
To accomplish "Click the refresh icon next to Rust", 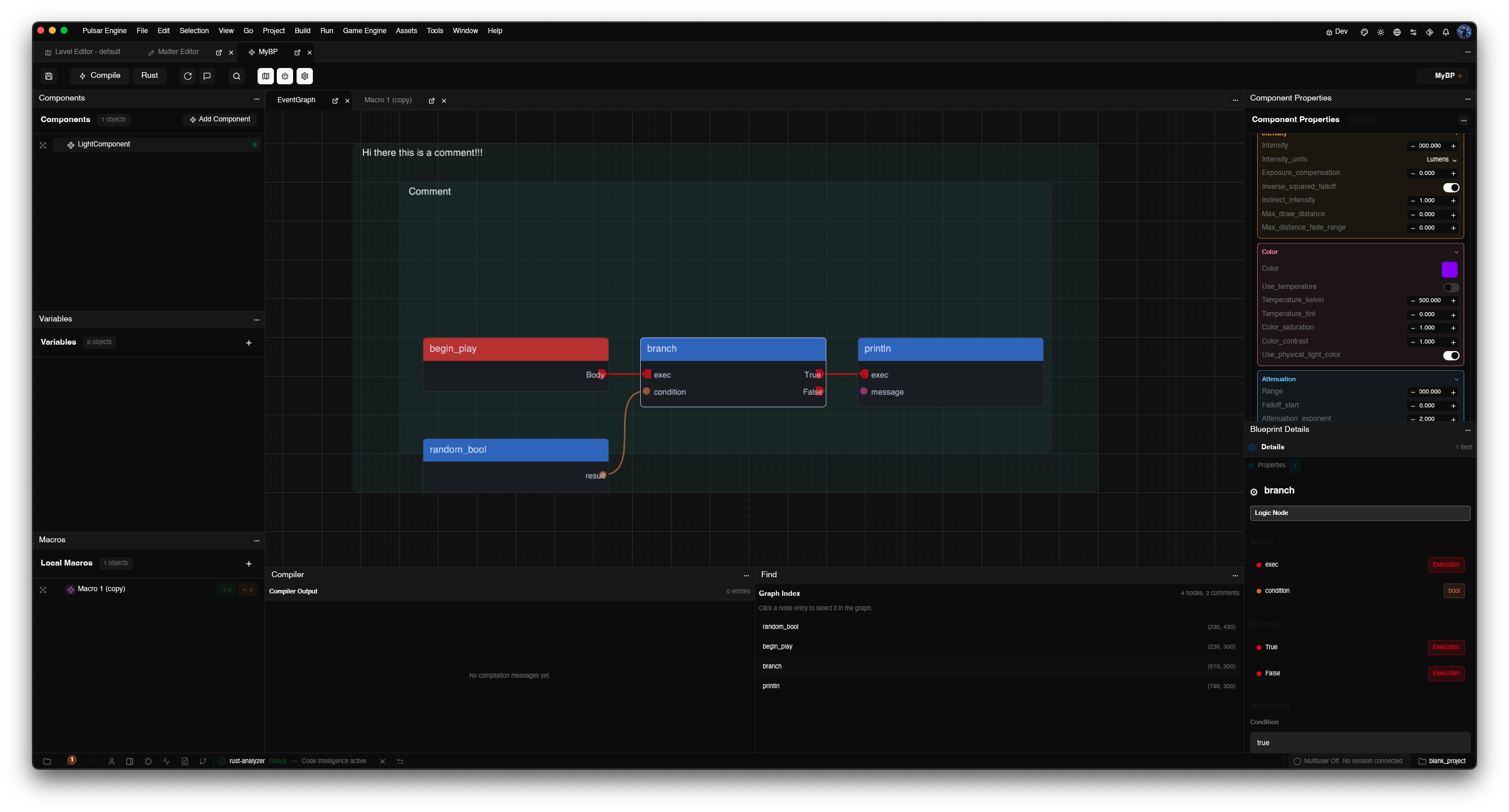I will [x=187, y=76].
